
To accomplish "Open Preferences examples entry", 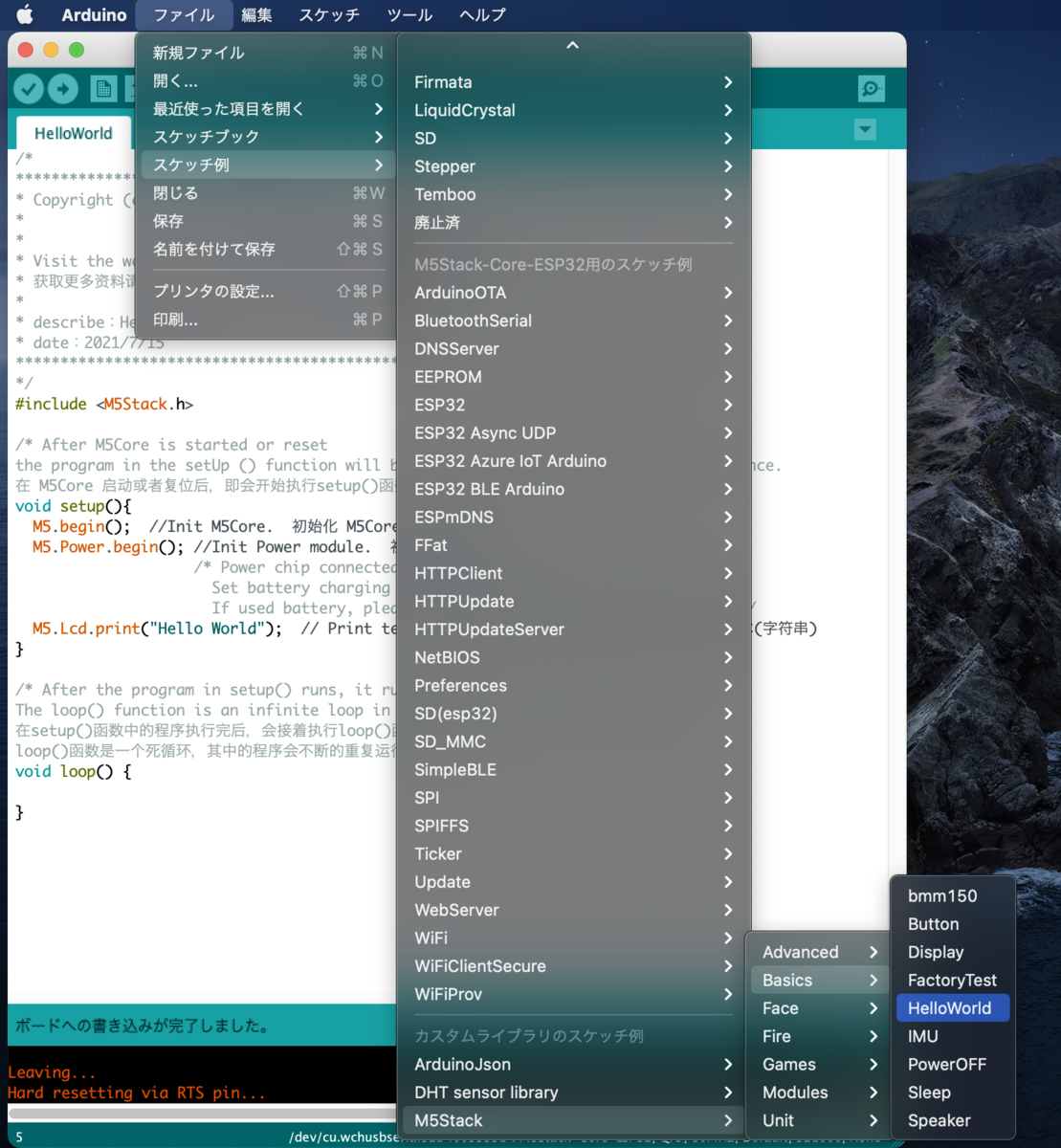I will tap(574, 686).
